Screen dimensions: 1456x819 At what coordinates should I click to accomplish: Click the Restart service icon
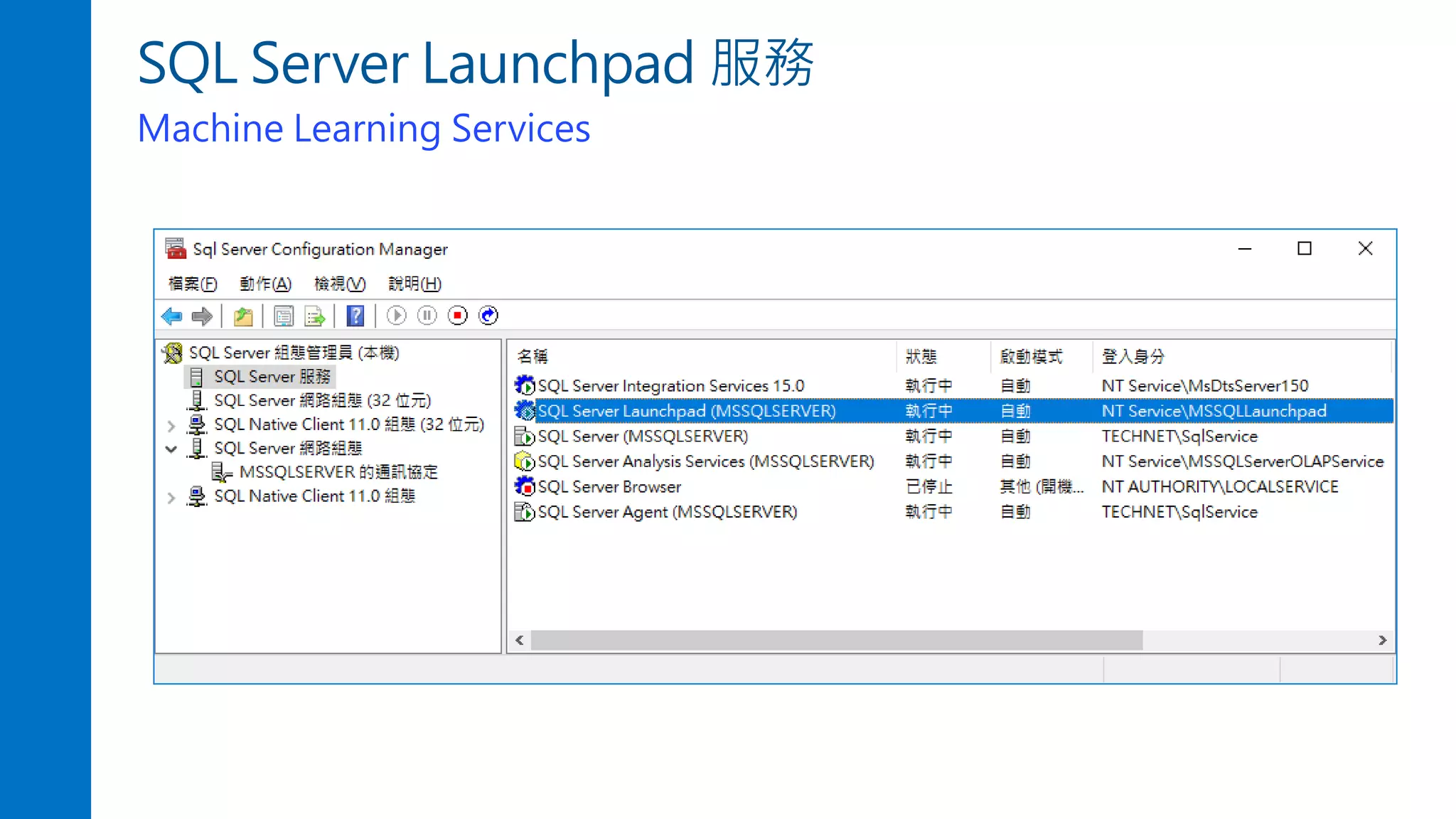pos(488,316)
